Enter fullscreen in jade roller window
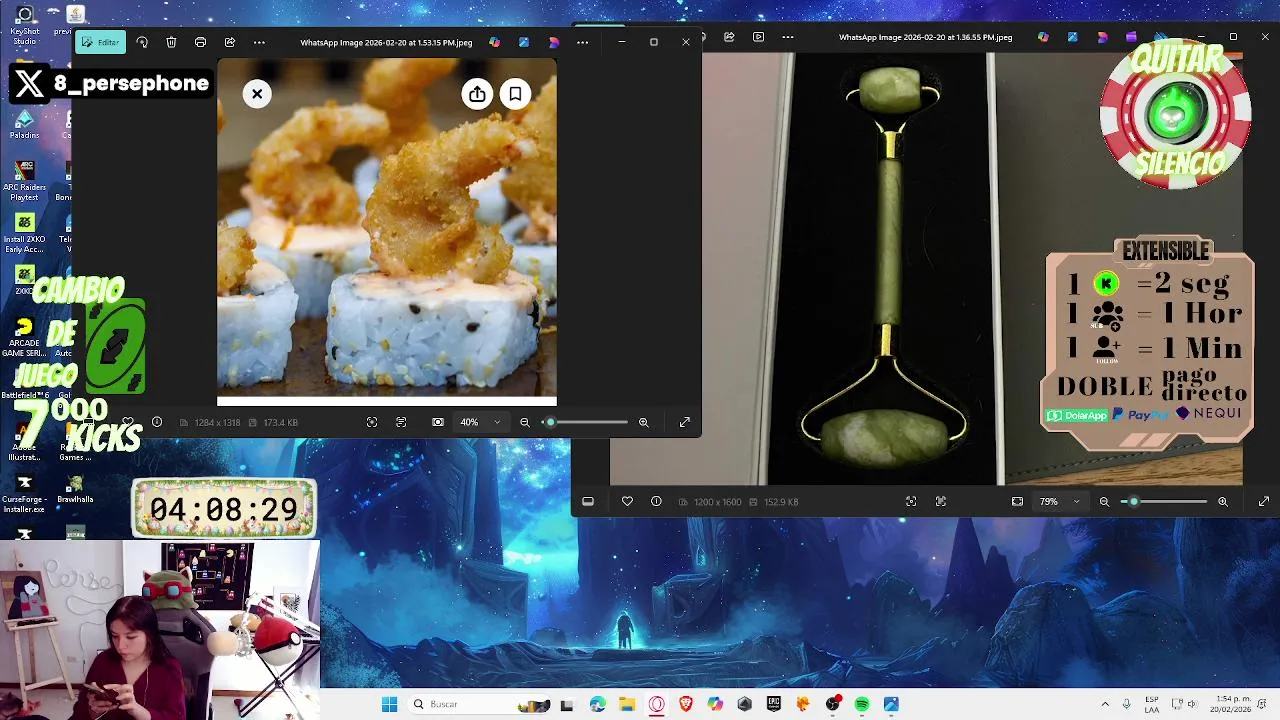The width and height of the screenshot is (1280, 720). click(1264, 501)
